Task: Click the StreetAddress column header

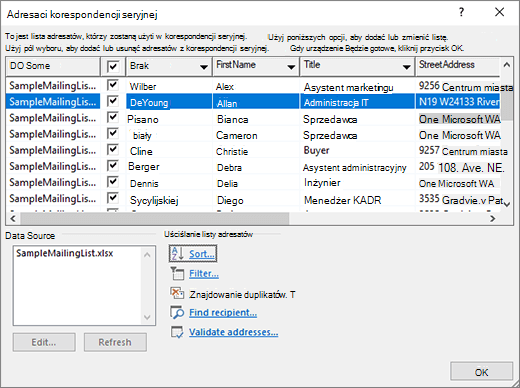Action: coord(457,66)
